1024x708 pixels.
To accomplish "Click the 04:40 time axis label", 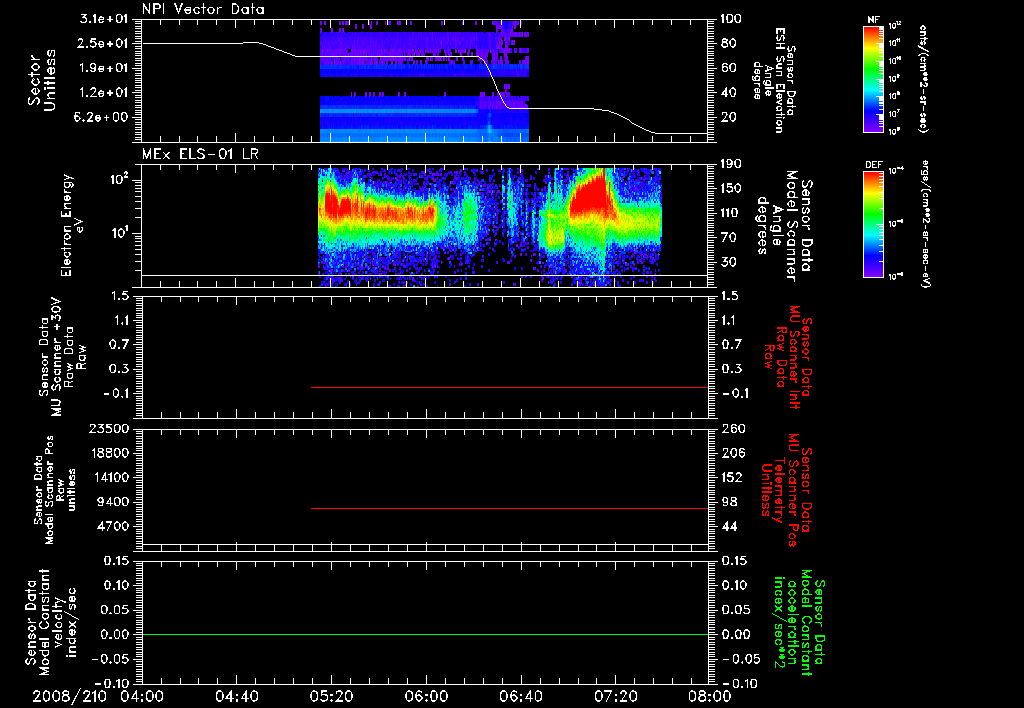I will tap(236, 696).
